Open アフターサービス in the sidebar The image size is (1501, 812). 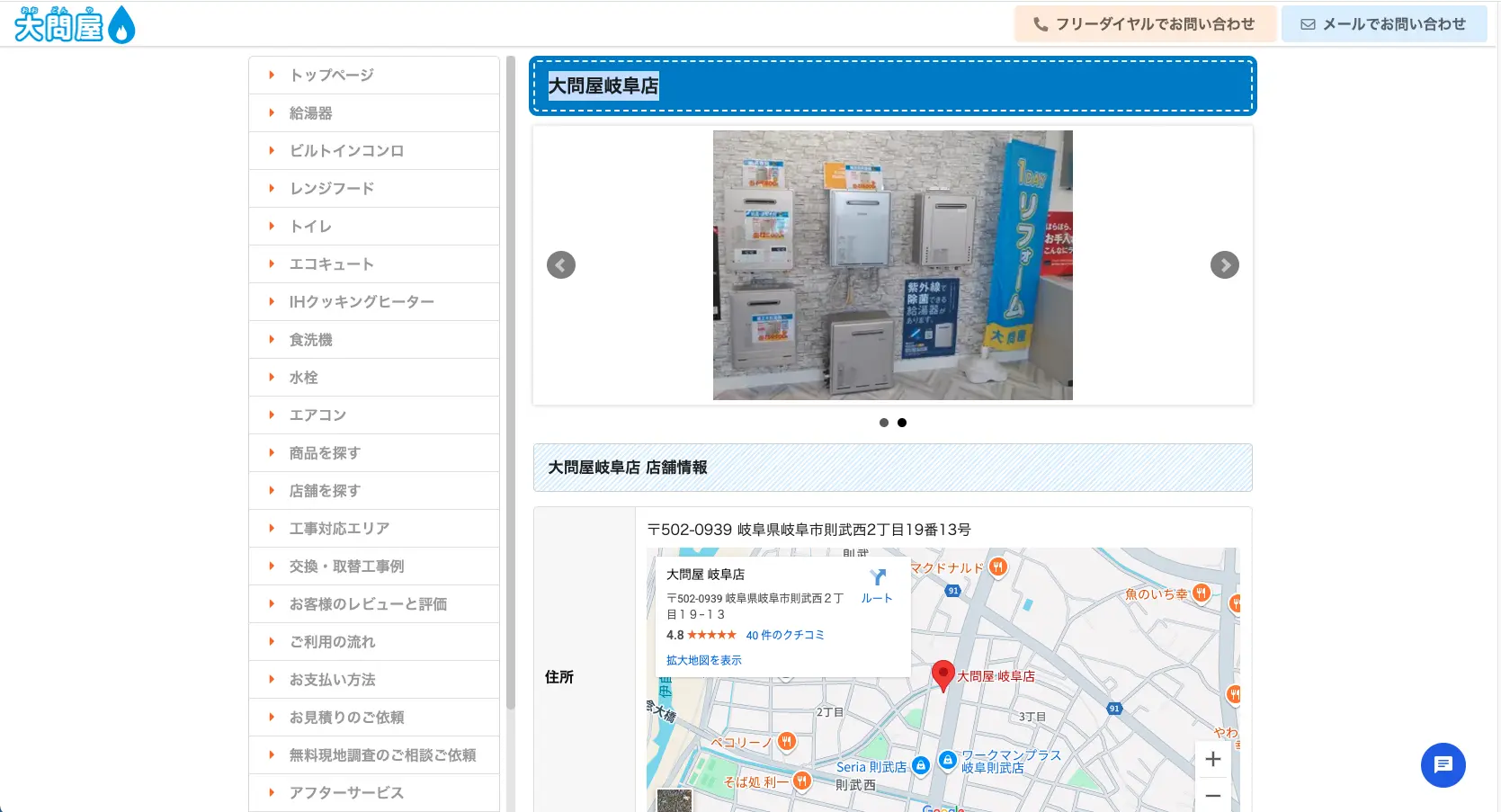click(374, 792)
